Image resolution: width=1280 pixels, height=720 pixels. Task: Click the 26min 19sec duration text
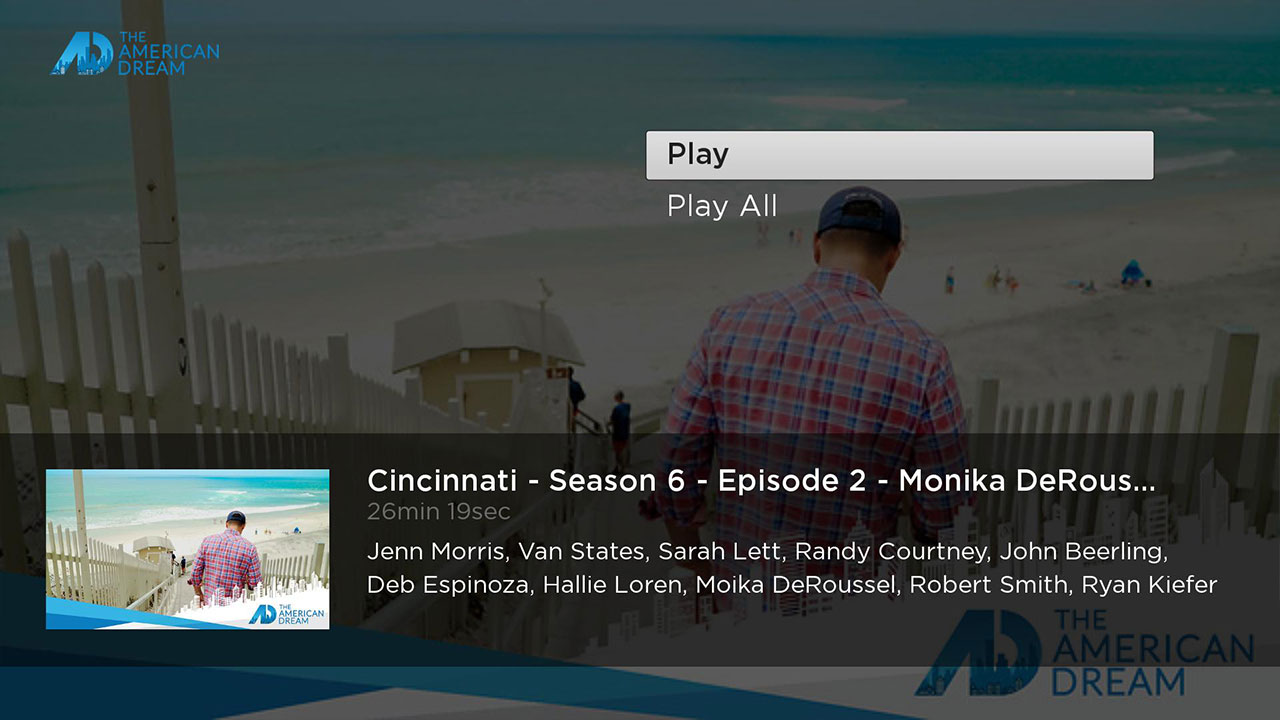439,512
